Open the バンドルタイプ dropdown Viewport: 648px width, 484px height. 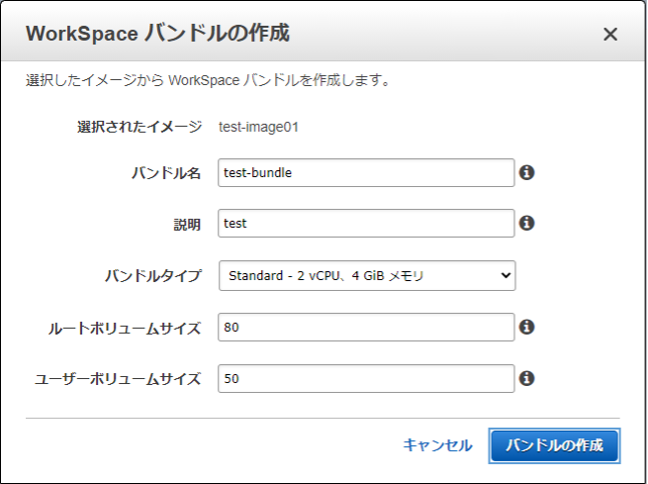[x=367, y=276]
